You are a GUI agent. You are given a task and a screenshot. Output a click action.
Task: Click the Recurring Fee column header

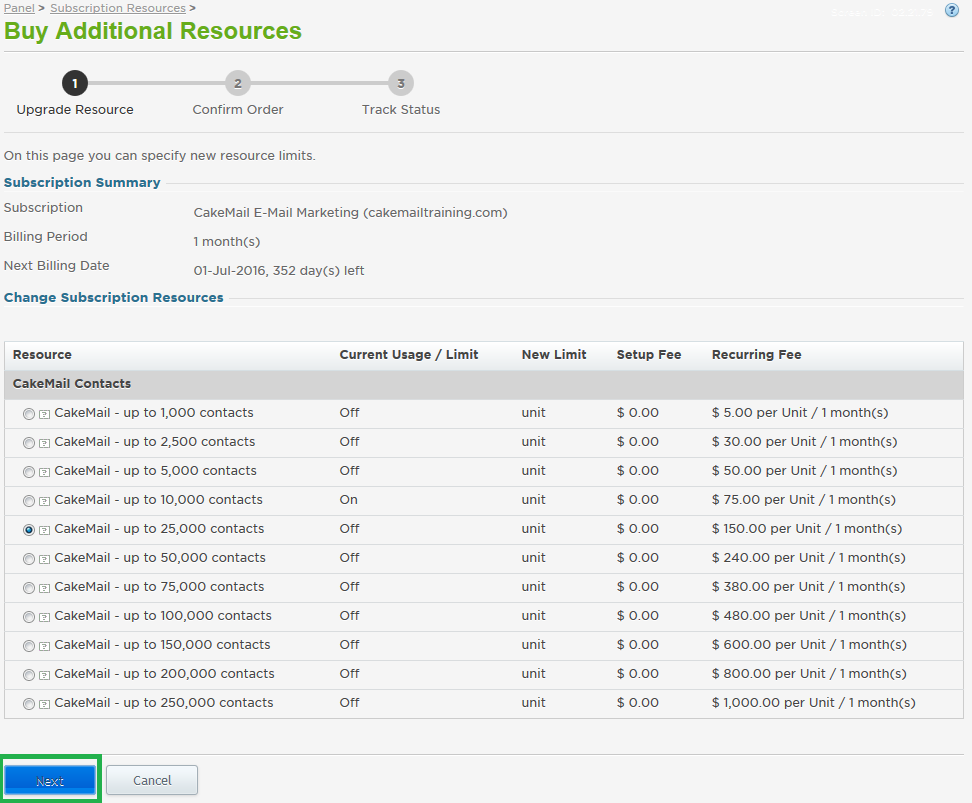[x=757, y=355]
